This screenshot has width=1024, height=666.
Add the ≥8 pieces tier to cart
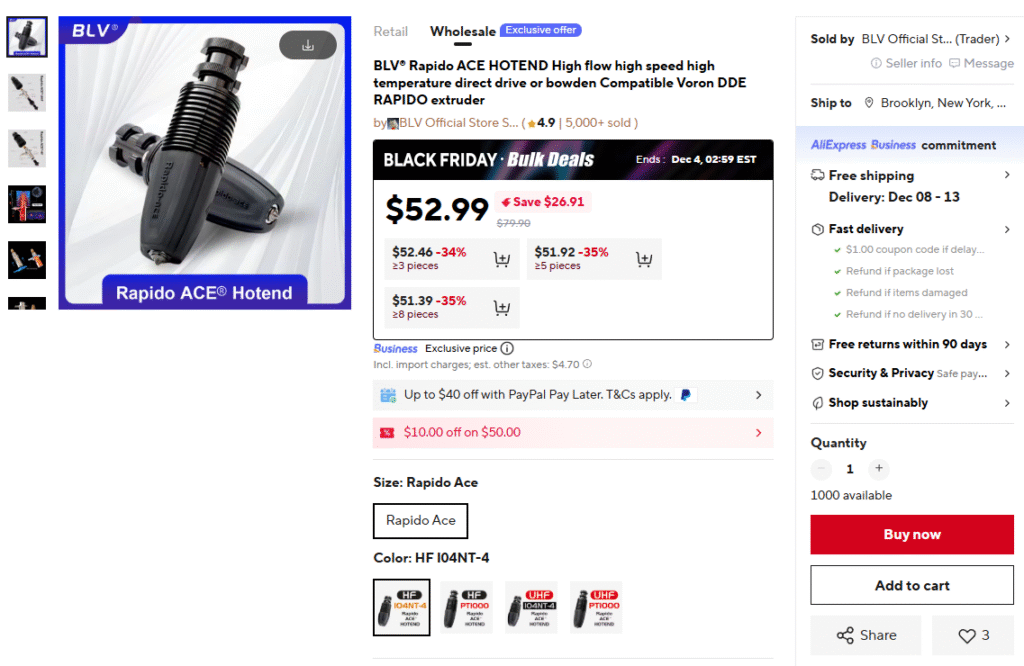tap(502, 308)
